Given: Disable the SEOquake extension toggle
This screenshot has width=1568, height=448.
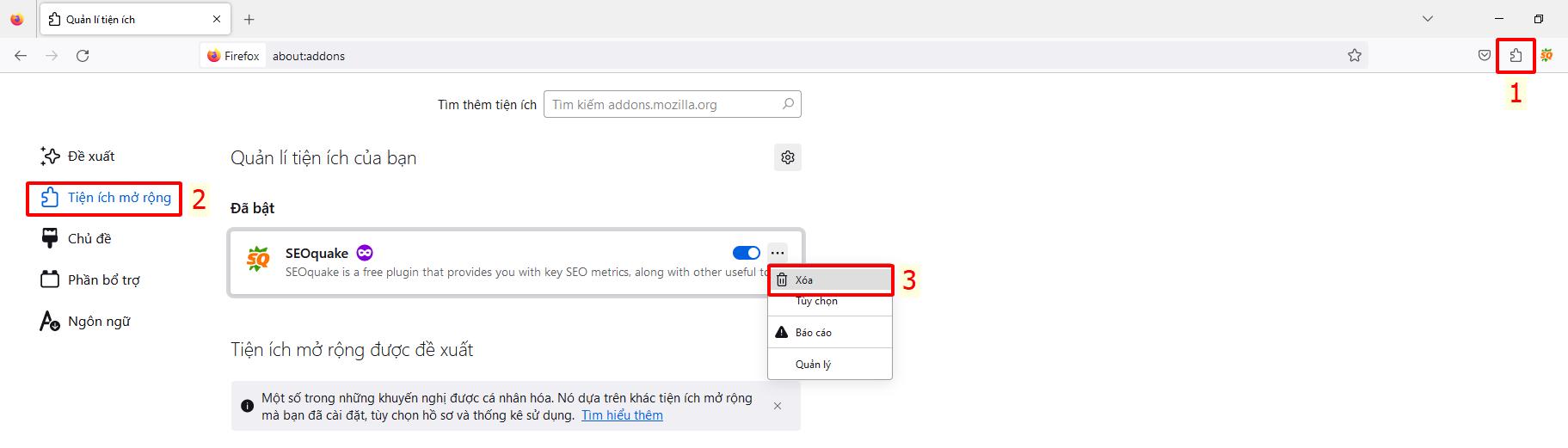Looking at the screenshot, I should pyautogui.click(x=746, y=253).
